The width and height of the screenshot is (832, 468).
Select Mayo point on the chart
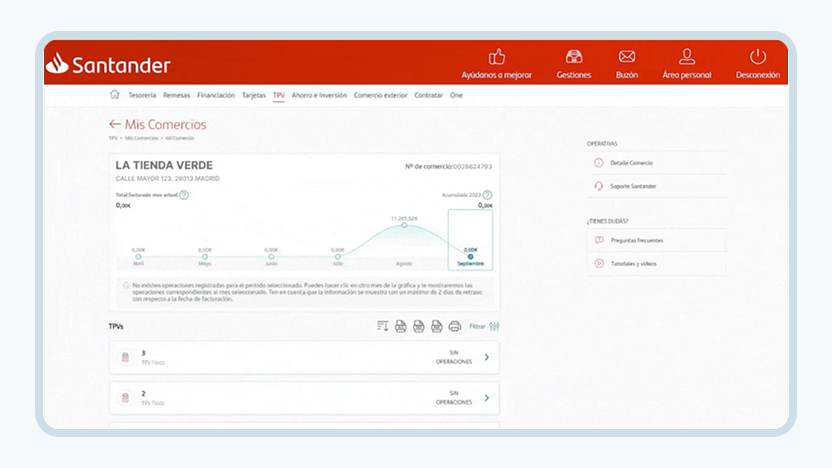(x=205, y=256)
